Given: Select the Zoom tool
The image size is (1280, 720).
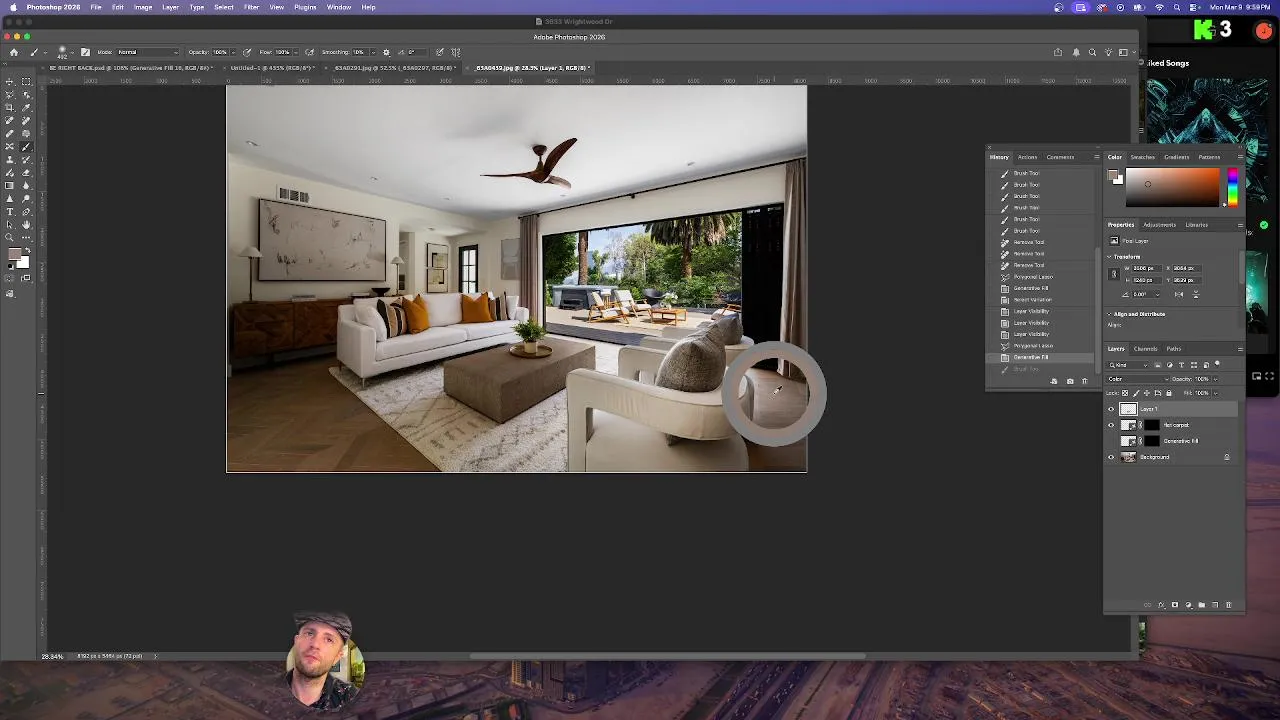Looking at the screenshot, I should (x=9, y=238).
